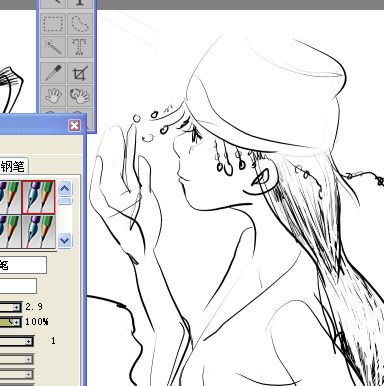Select the crop tool

80,72
